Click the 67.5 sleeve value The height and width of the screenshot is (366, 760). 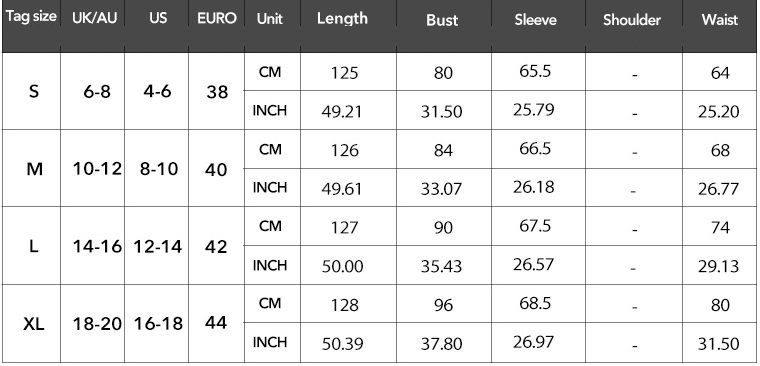(x=532, y=226)
